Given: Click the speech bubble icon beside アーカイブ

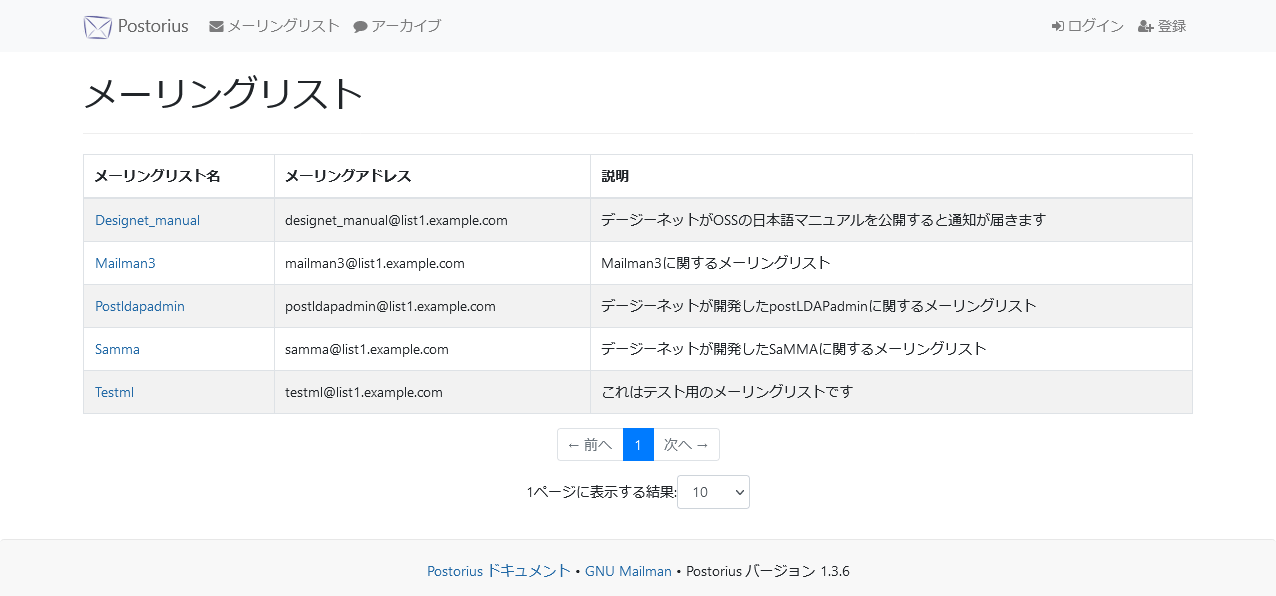Looking at the screenshot, I should pos(359,26).
